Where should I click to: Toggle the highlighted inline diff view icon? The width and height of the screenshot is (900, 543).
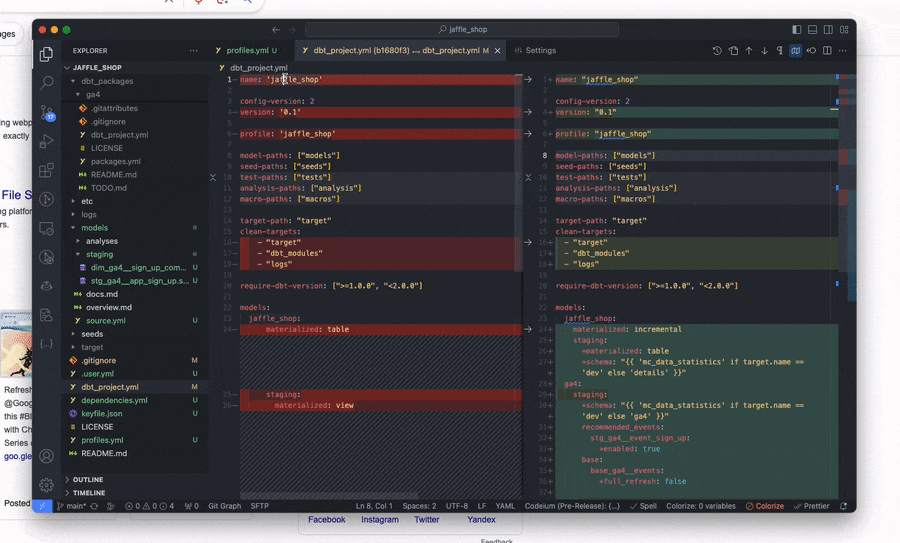pyautogui.click(x=796, y=51)
